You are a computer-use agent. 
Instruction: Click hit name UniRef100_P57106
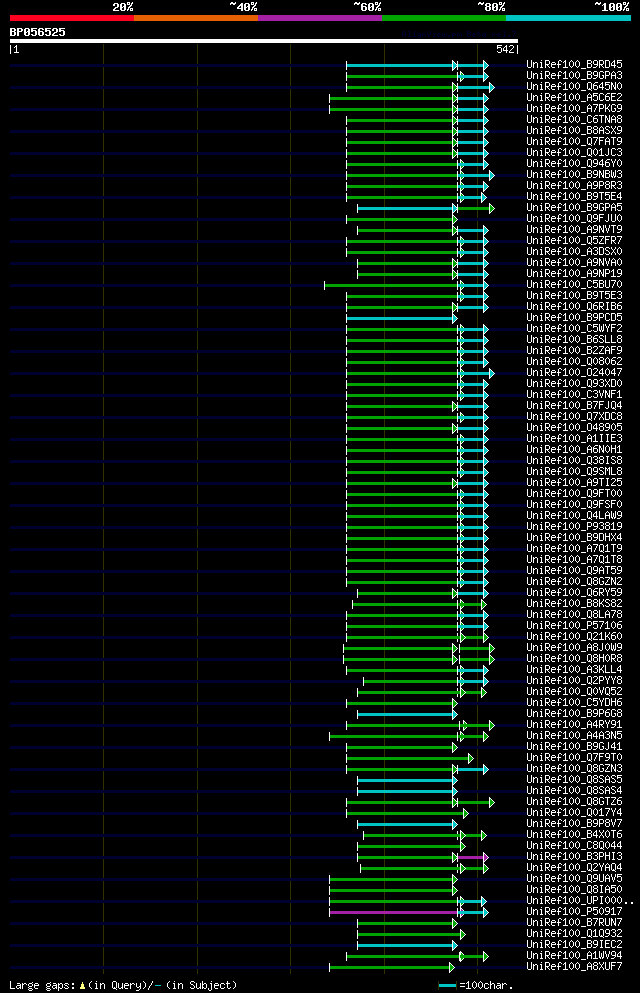[574, 626]
